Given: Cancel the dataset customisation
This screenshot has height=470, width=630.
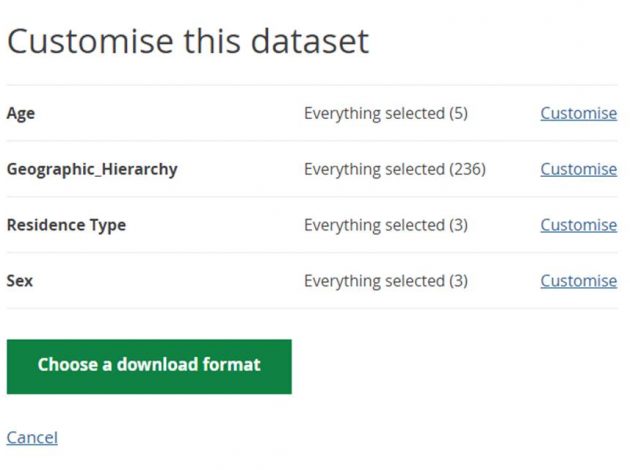Looking at the screenshot, I should (32, 437).
